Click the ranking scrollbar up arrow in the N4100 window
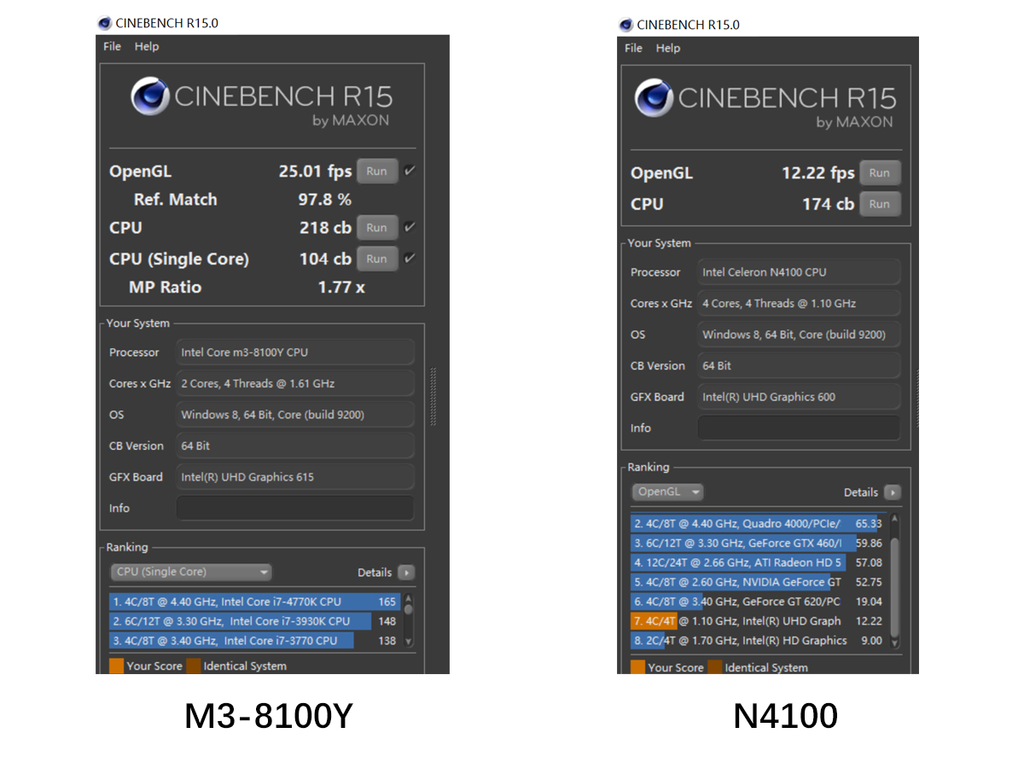 [x=895, y=519]
